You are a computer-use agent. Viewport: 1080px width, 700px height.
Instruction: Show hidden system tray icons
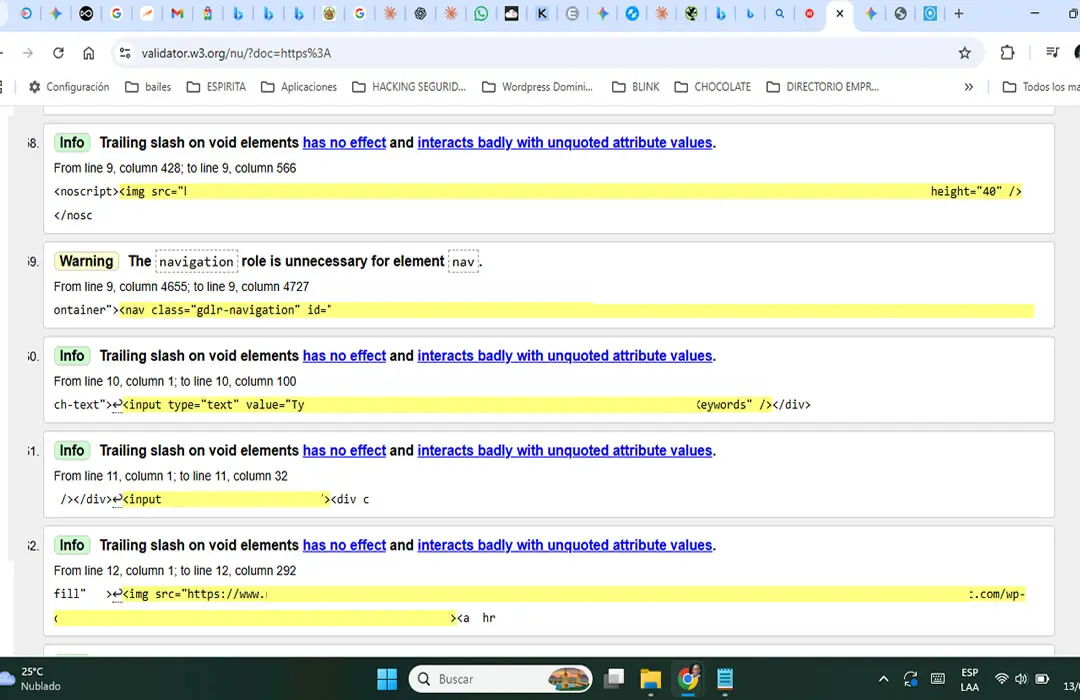click(883, 679)
